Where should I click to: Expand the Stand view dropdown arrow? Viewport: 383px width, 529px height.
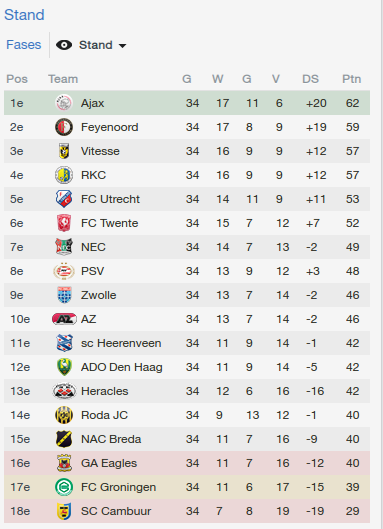click(x=122, y=46)
